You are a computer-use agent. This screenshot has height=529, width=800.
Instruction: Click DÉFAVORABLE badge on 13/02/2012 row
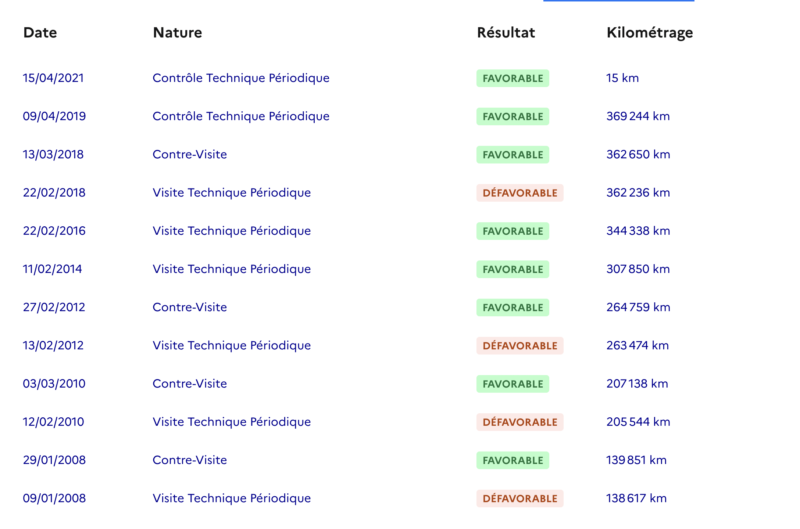pyautogui.click(x=520, y=346)
